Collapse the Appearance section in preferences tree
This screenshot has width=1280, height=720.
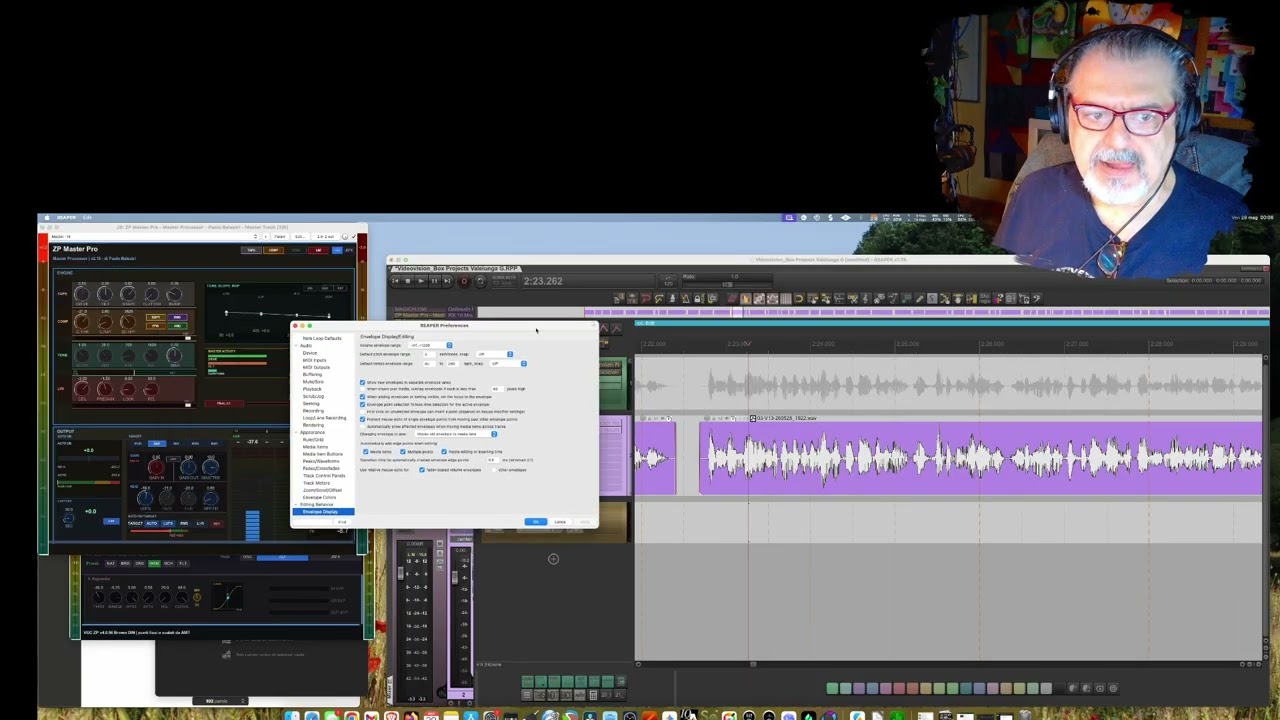pos(296,432)
